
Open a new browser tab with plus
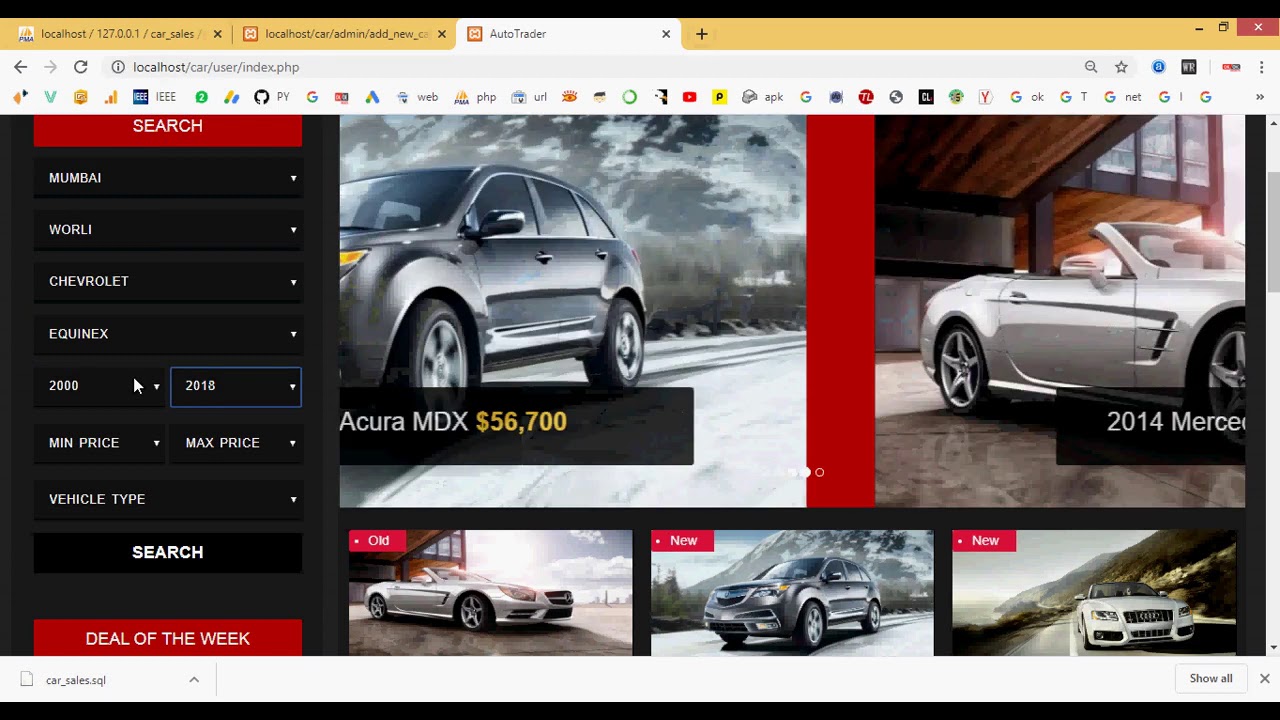pyautogui.click(x=702, y=34)
